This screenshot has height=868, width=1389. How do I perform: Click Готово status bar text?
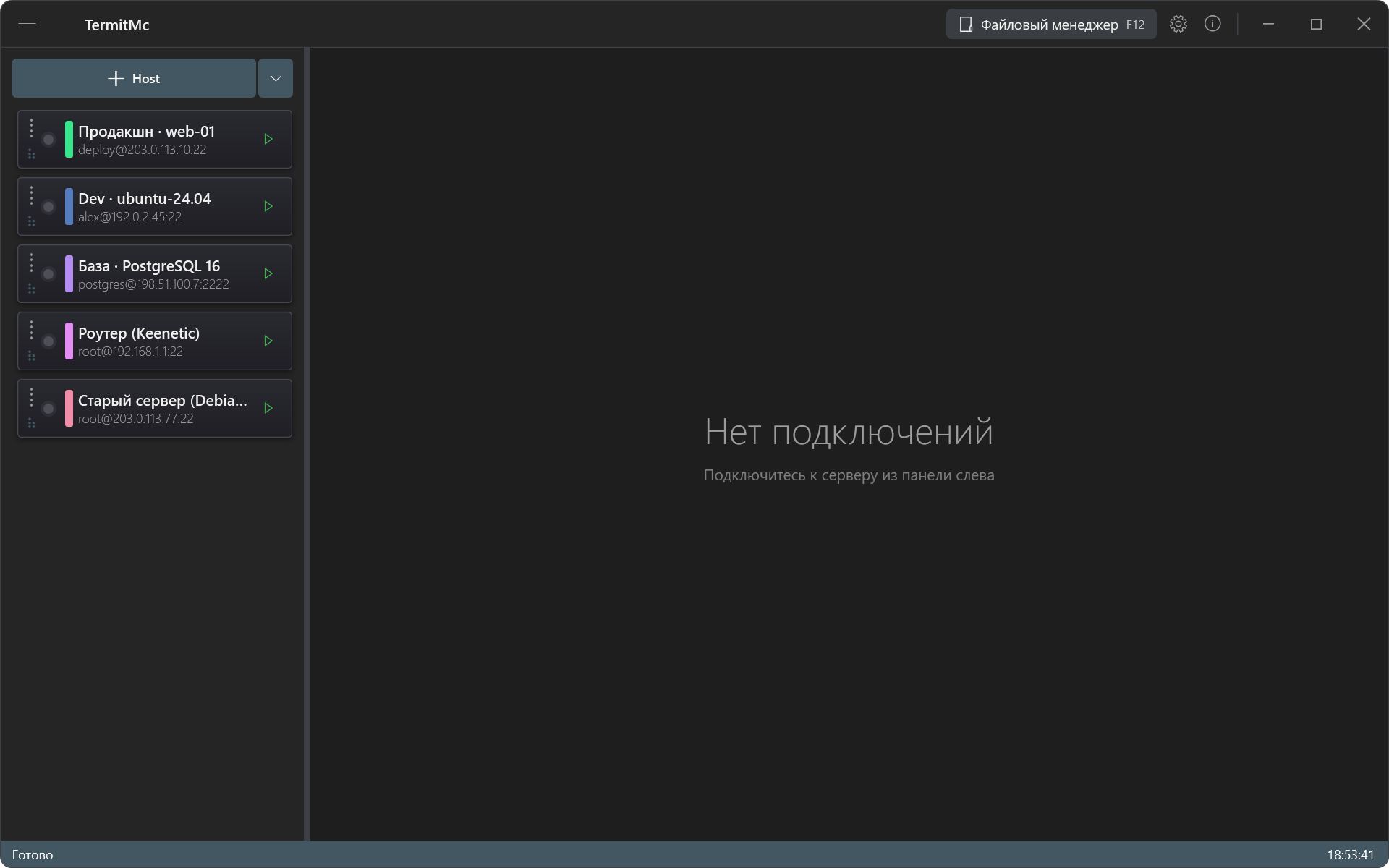tap(33, 855)
